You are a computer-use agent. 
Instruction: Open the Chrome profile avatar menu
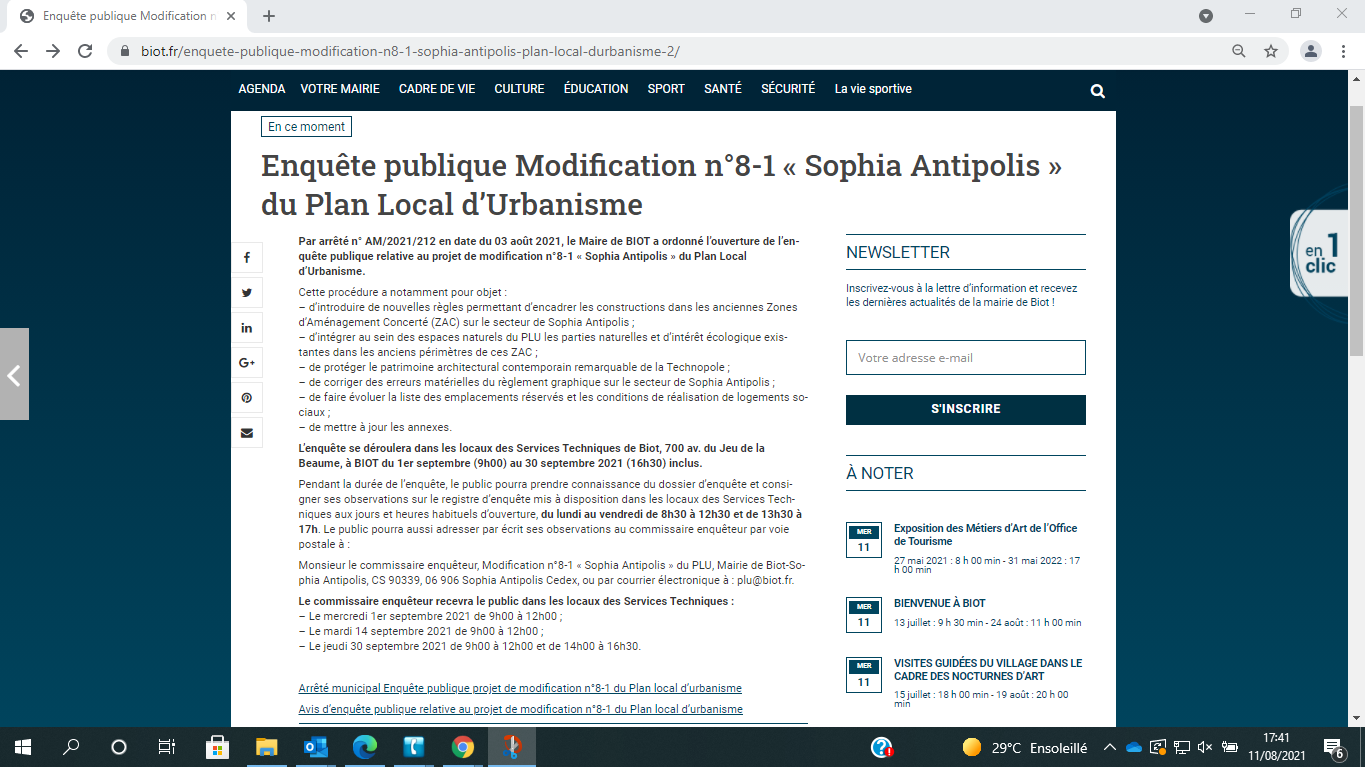[x=1310, y=51]
